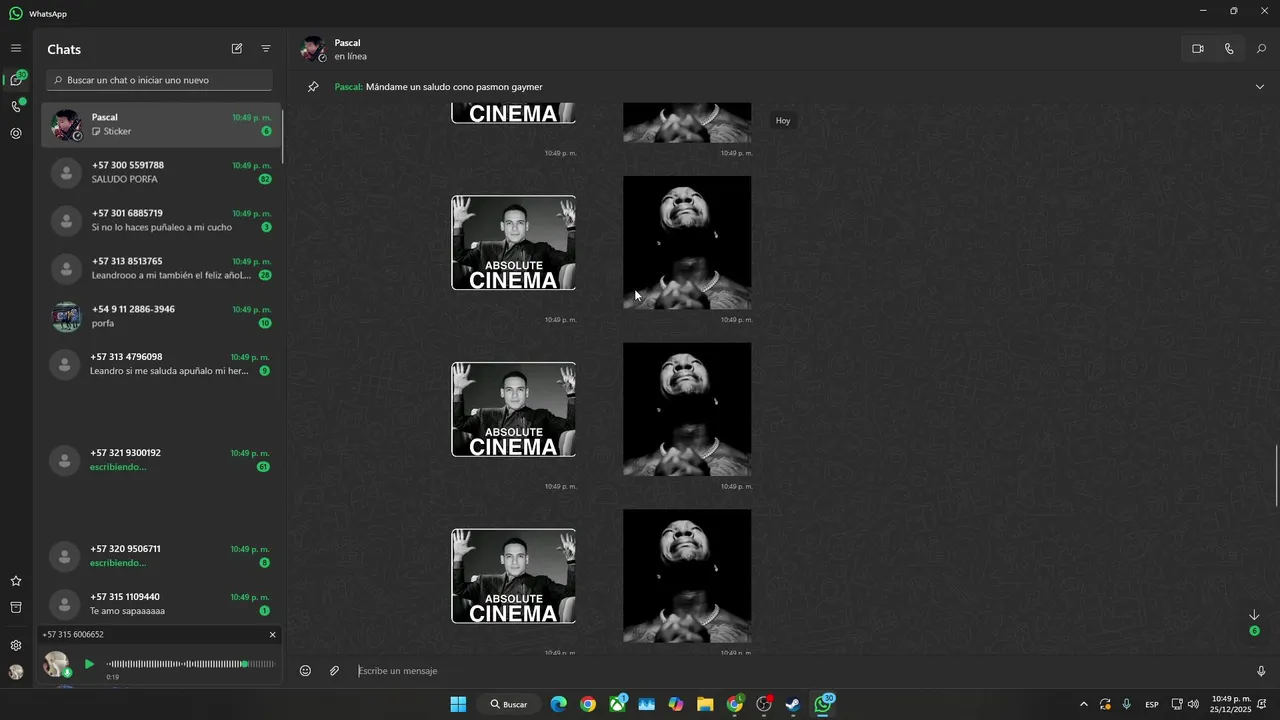The width and height of the screenshot is (1280, 720).
Task: Play the voice message audio
Action: pos(89,664)
